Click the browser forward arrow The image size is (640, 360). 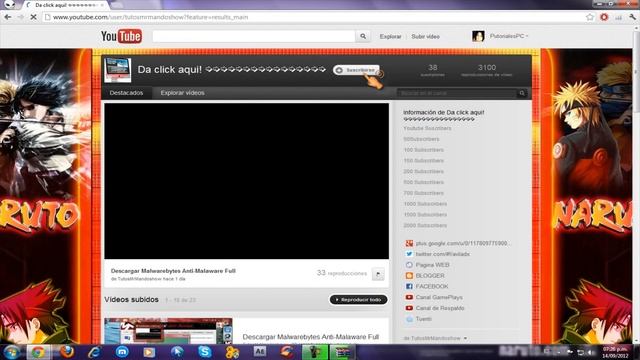click(x=20, y=17)
